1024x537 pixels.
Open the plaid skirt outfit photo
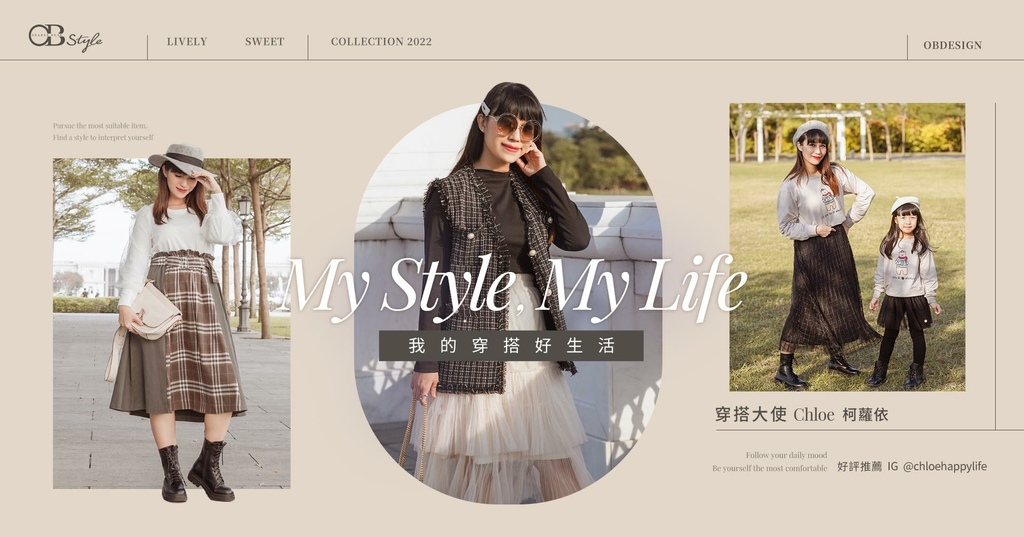click(172, 323)
